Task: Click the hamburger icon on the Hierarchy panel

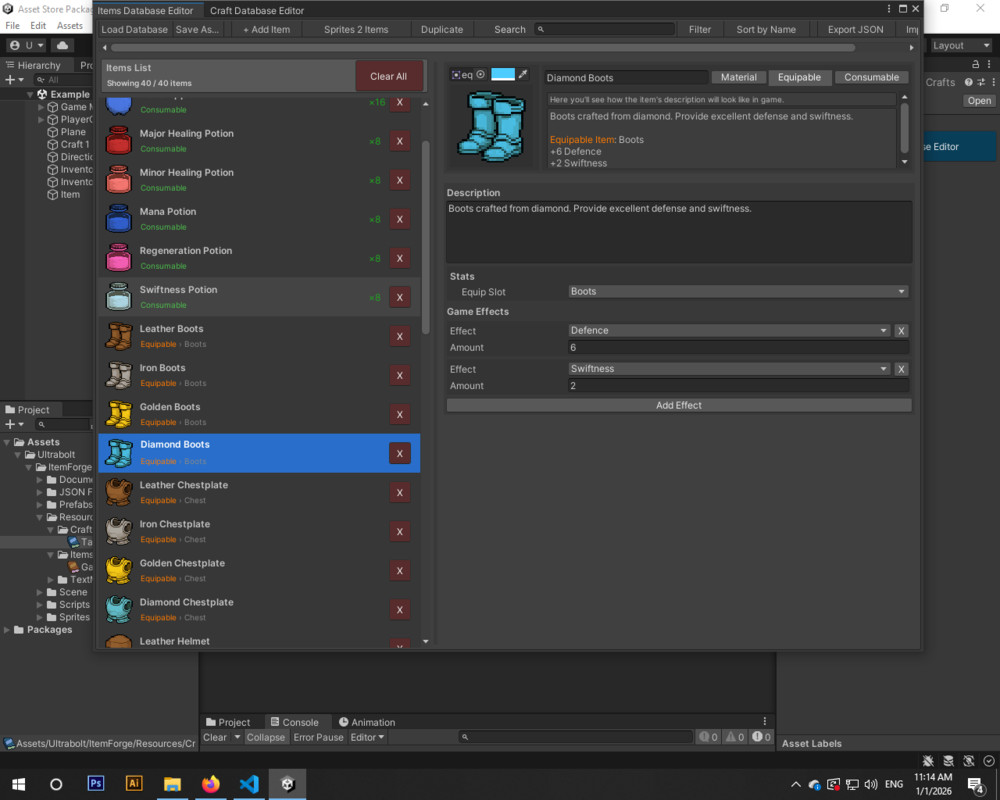Action: (x=10, y=64)
